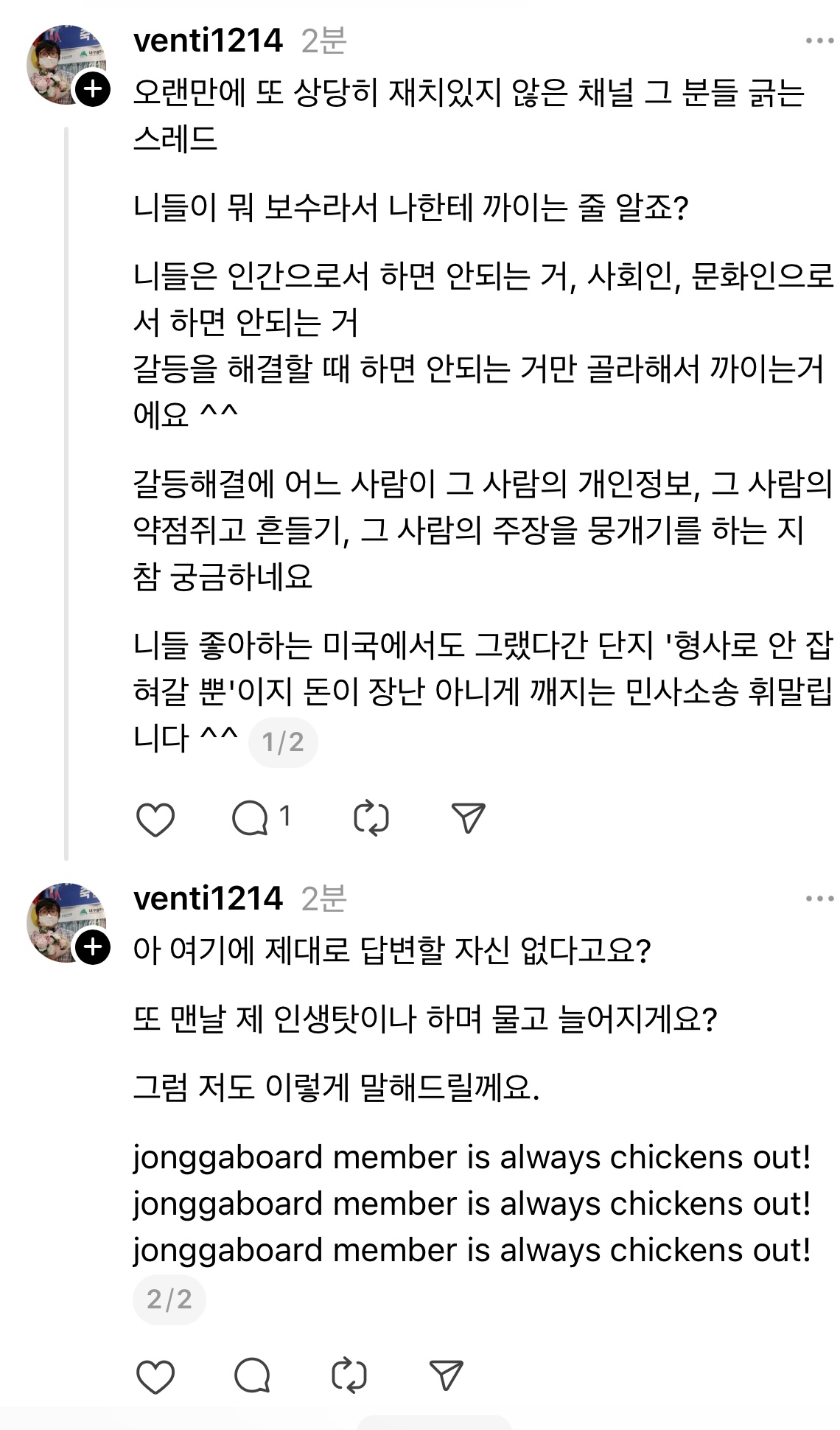Repost the first thread post
840x1430 pixels.
(x=371, y=819)
